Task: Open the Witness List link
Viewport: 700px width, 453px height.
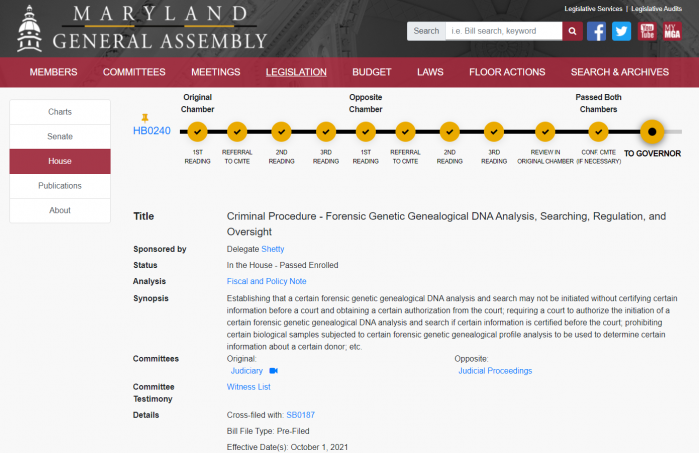Action: pyautogui.click(x=249, y=387)
